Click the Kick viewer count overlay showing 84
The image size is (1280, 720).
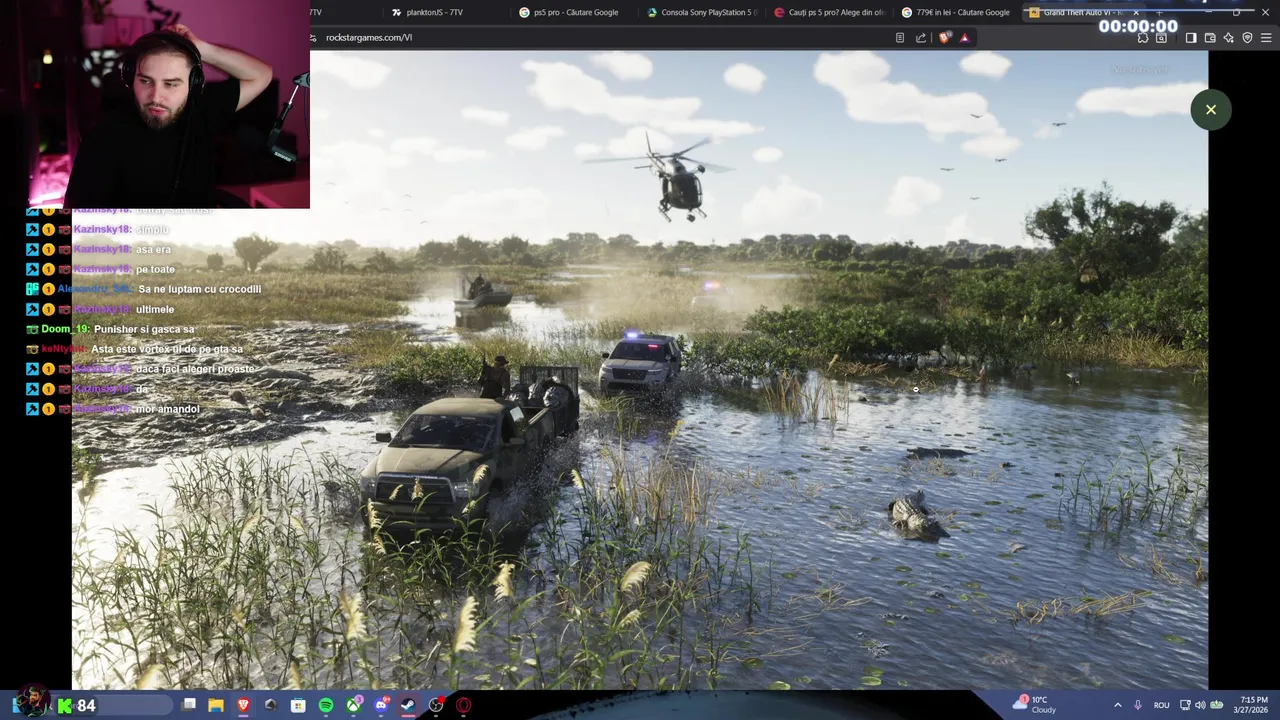point(76,706)
